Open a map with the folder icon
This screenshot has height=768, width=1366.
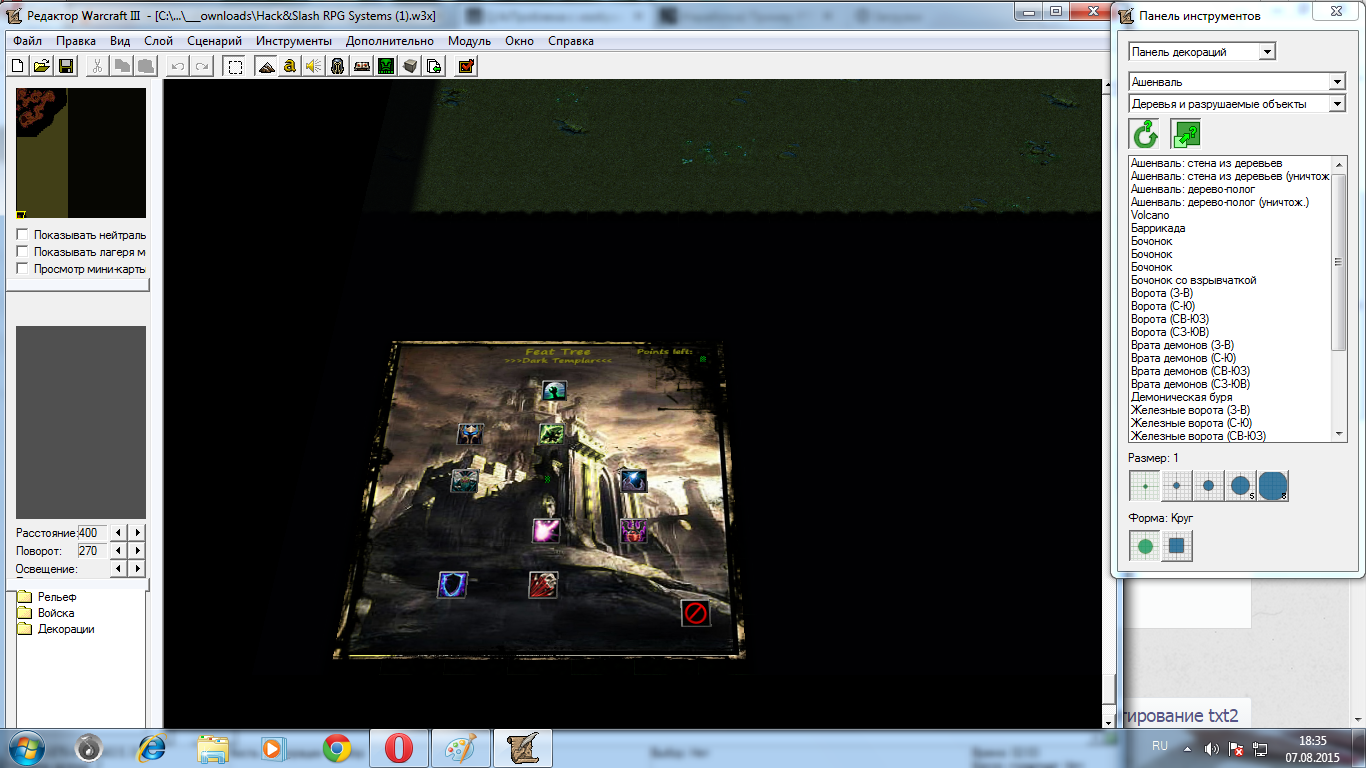(42, 66)
